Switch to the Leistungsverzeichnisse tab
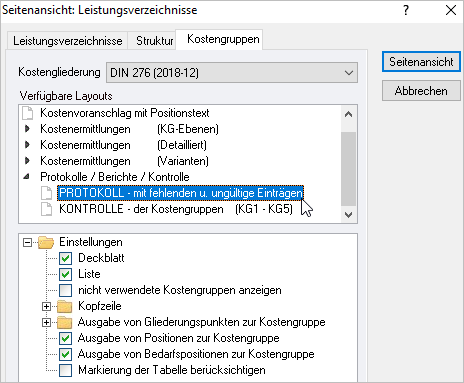This screenshot has width=464, height=383. (68, 41)
